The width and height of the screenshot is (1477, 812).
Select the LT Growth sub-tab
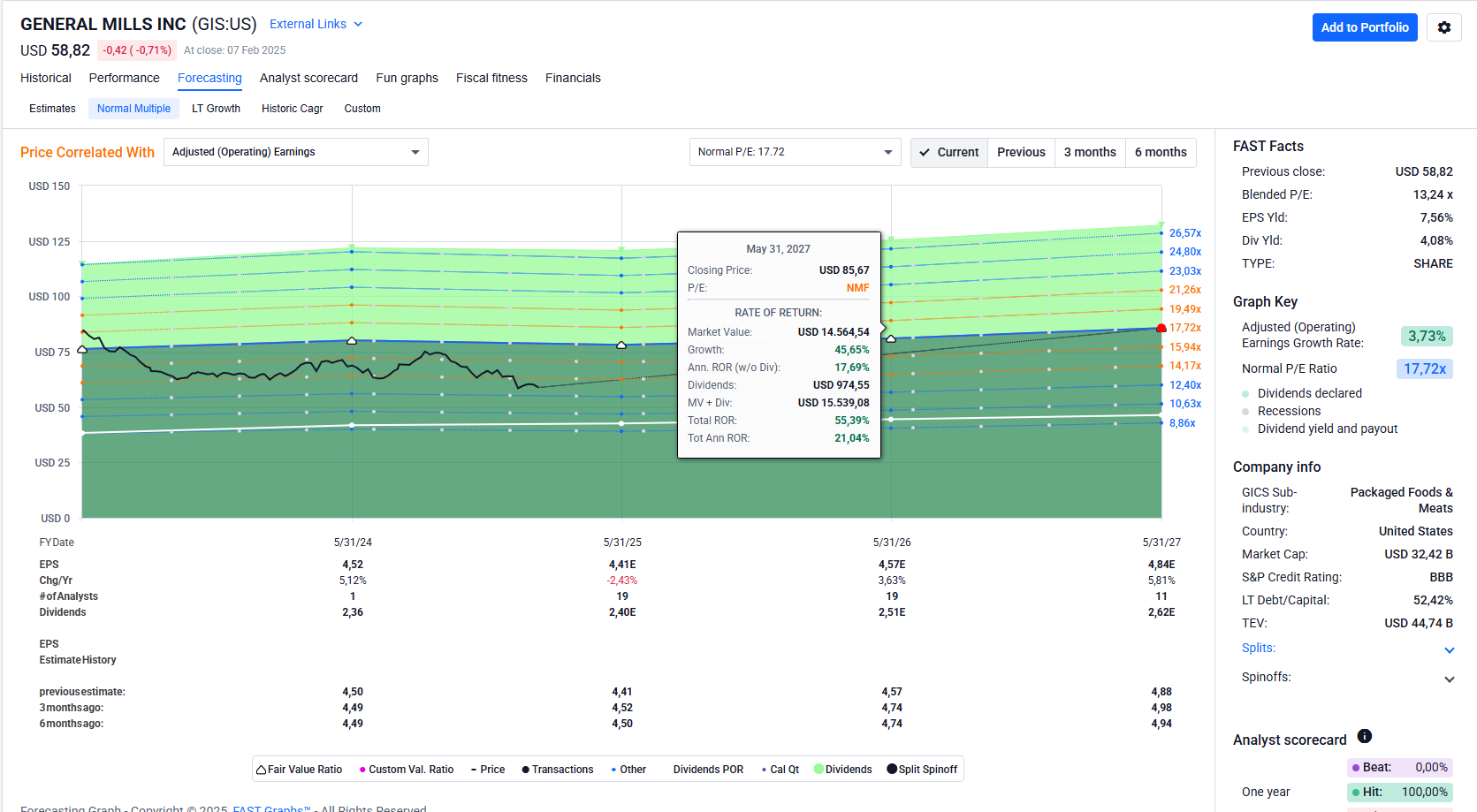216,109
